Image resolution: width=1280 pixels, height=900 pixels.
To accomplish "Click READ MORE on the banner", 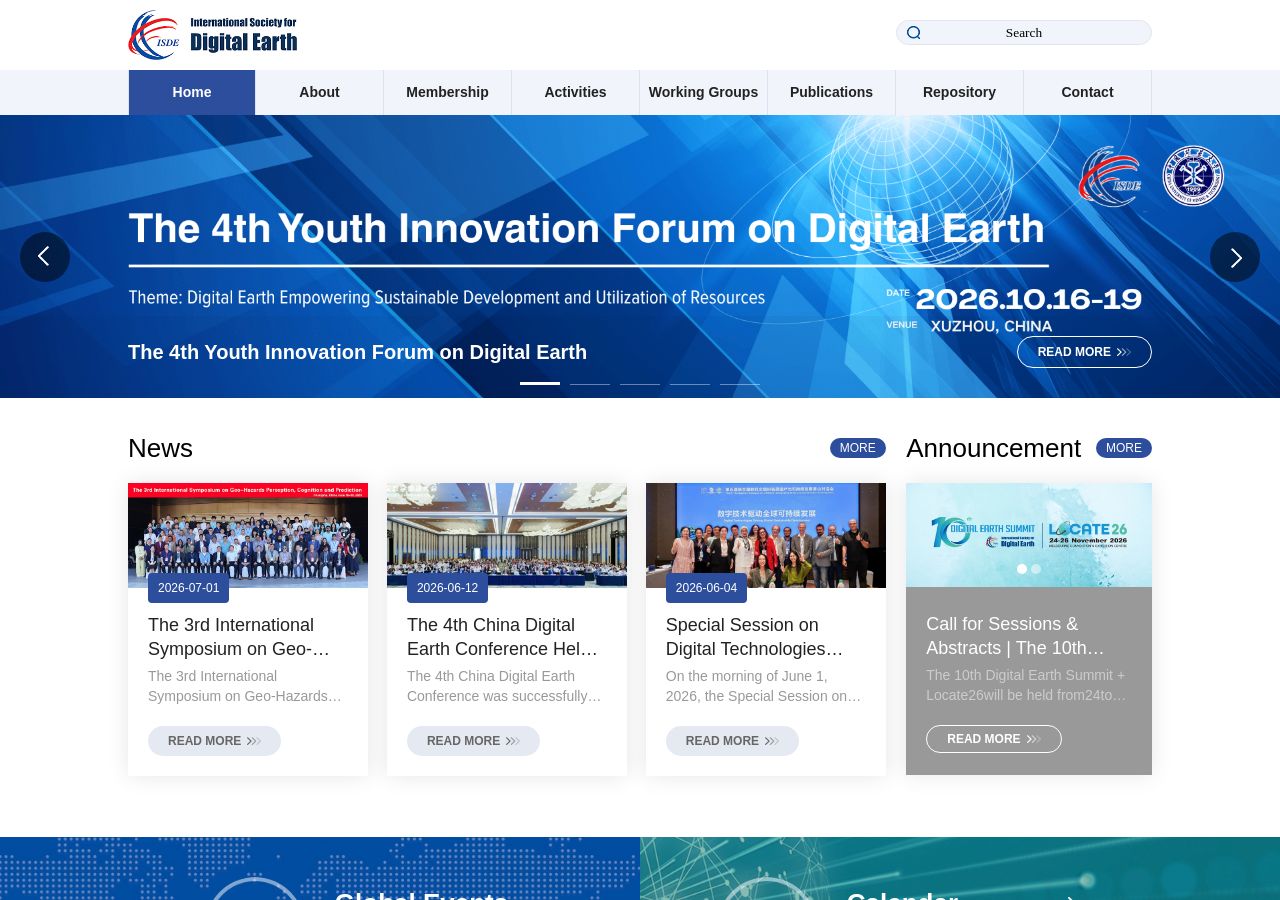I will (x=1084, y=352).
